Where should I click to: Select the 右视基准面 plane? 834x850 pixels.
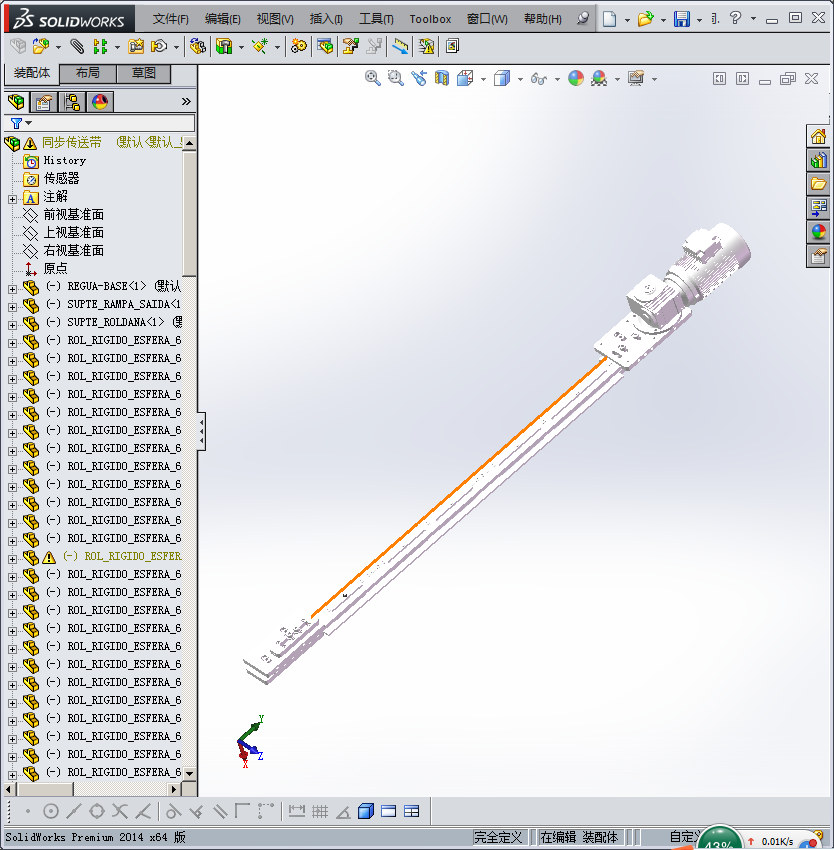coord(73,250)
